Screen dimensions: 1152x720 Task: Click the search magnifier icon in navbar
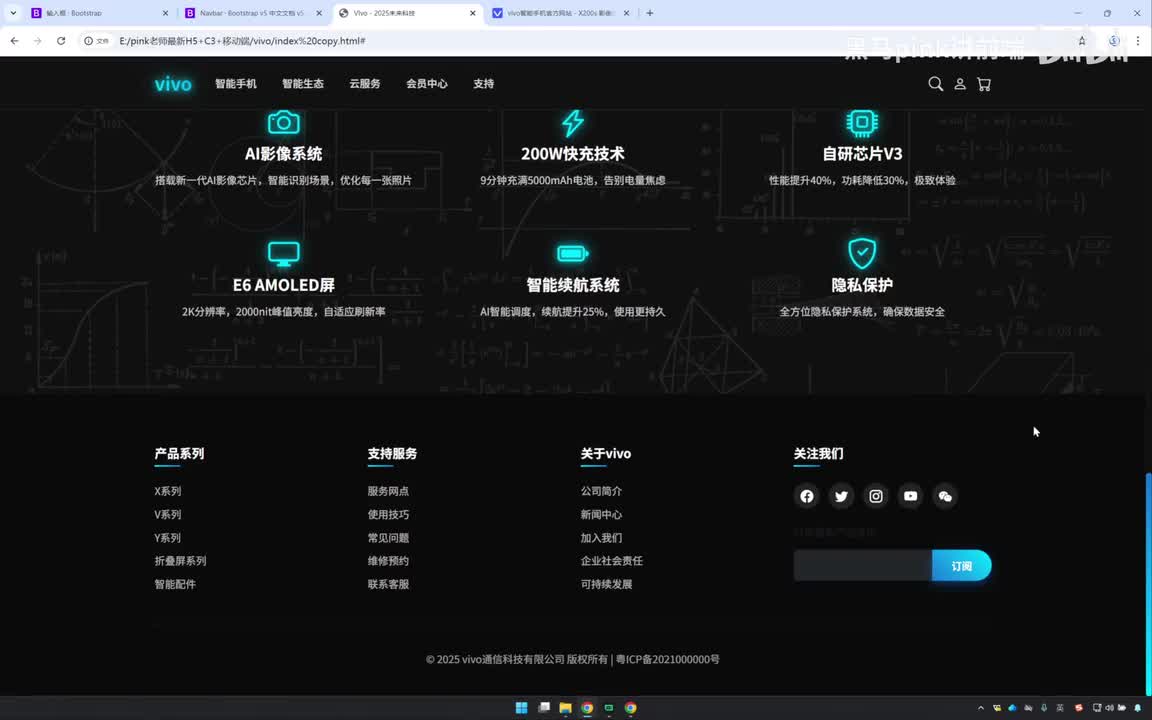tap(935, 84)
